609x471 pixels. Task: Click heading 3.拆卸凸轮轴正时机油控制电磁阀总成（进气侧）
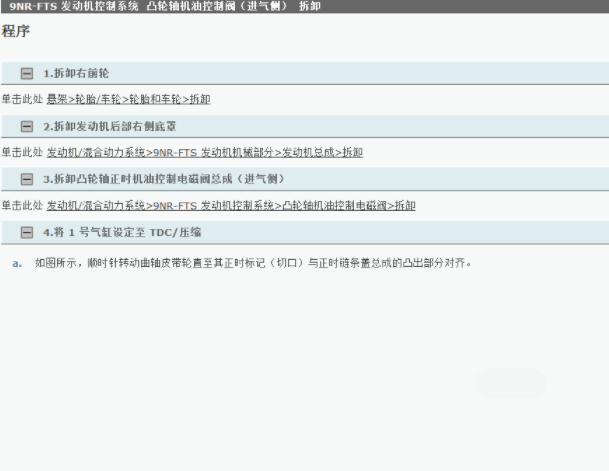164,179
